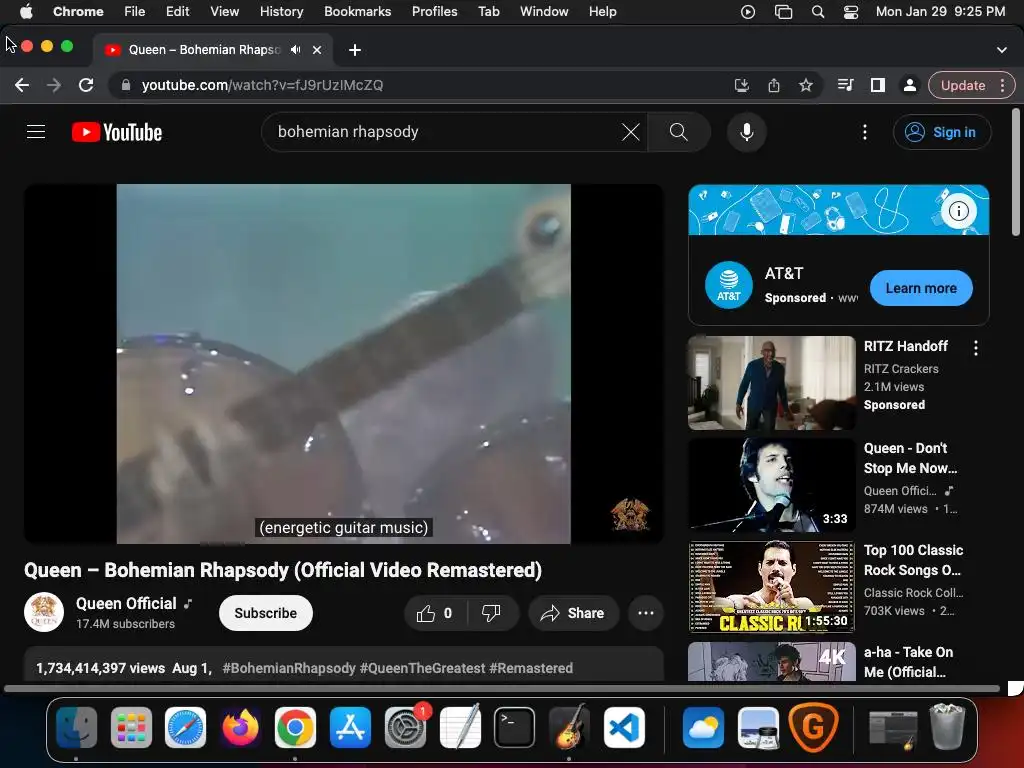Click the AT&T sponsored banner image

(839, 210)
